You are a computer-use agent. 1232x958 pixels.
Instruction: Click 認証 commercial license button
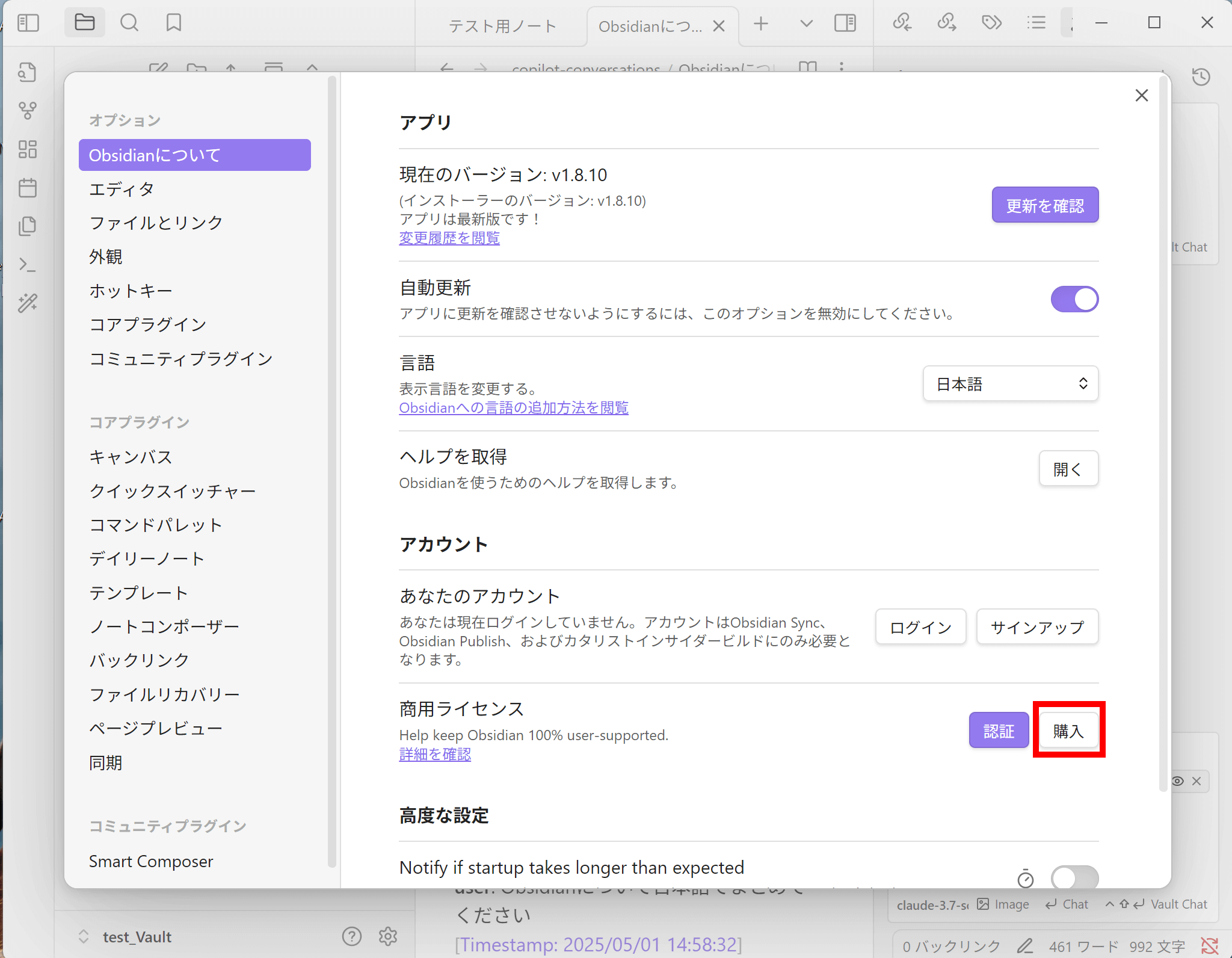click(999, 731)
